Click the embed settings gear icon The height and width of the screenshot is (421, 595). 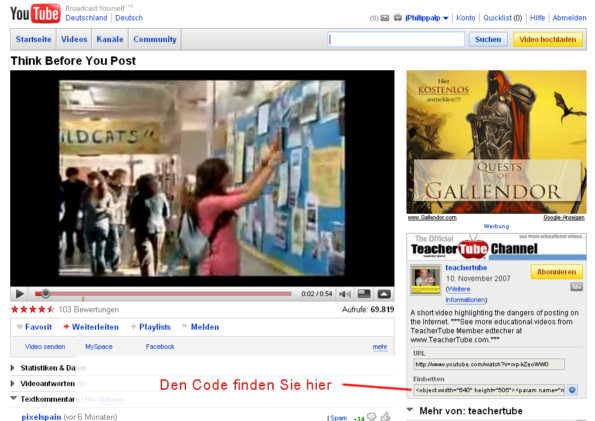click(x=572, y=390)
